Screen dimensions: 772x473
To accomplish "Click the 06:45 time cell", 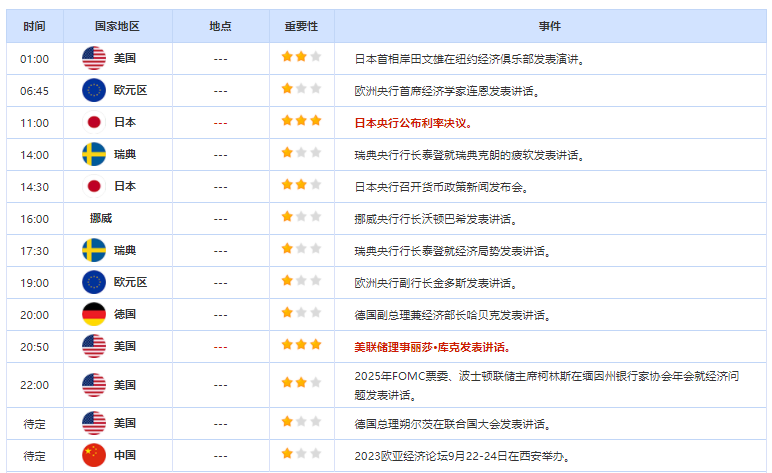I will point(34,91).
